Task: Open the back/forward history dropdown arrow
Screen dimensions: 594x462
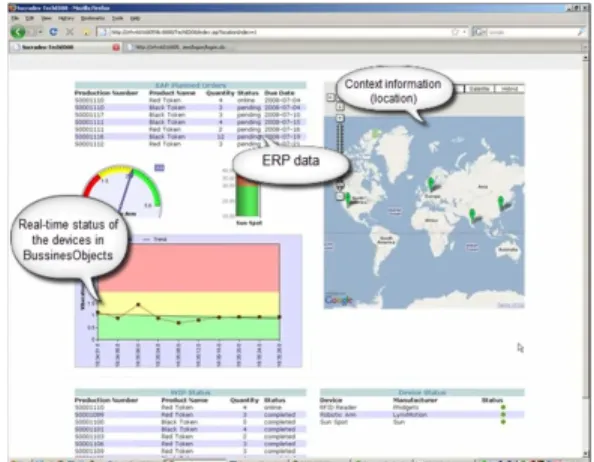Action: pos(40,32)
